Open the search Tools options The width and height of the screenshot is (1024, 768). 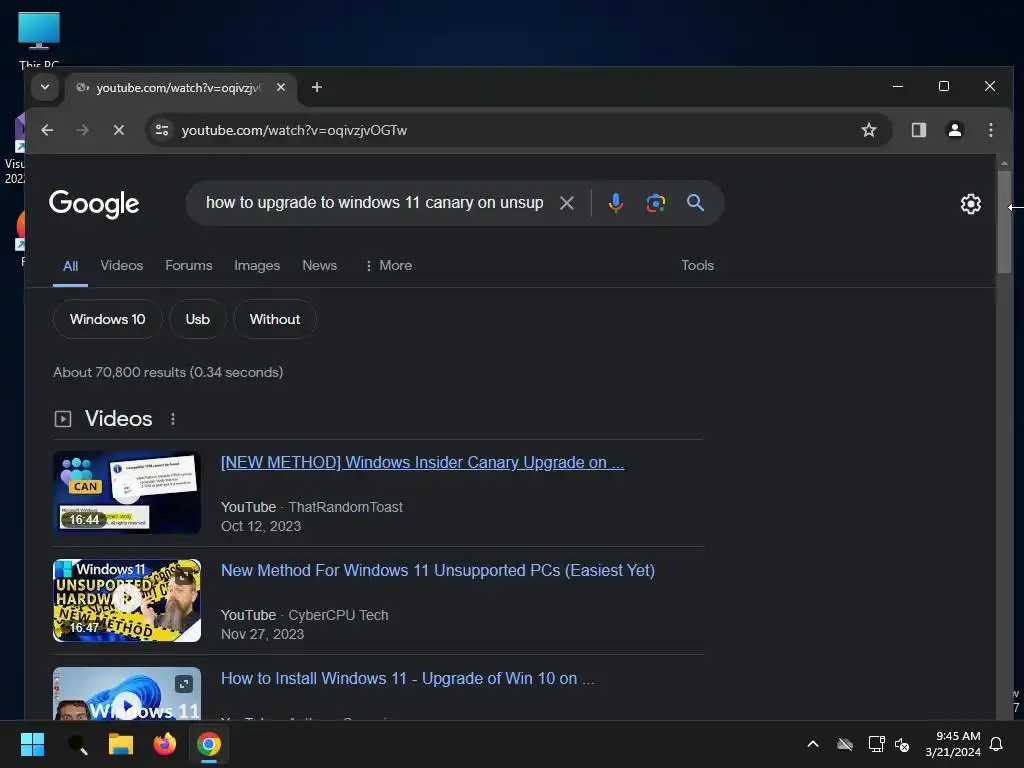pyautogui.click(x=697, y=265)
